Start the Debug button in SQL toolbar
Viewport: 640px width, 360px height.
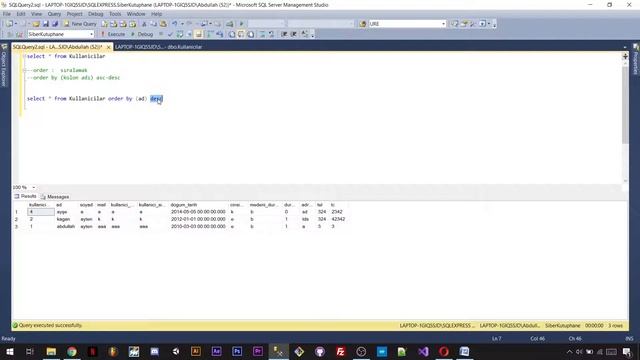point(142,34)
